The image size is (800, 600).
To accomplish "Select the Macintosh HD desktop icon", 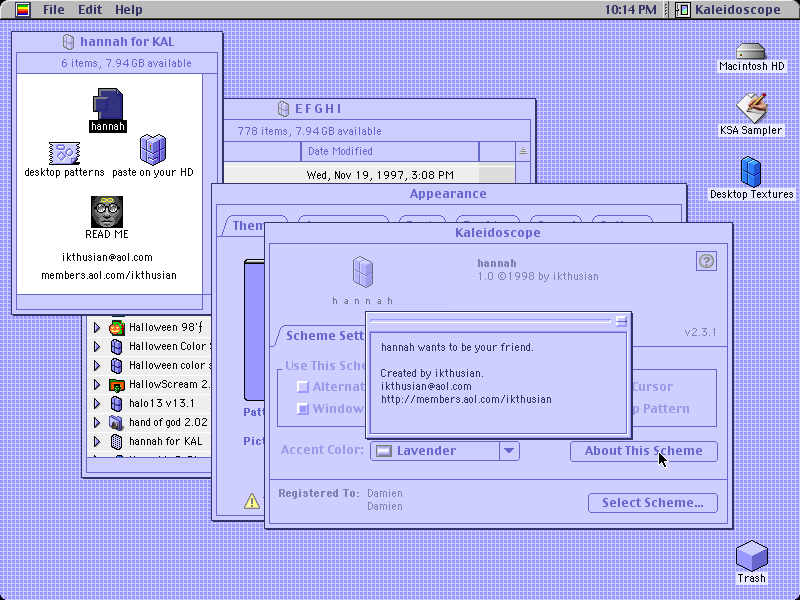I will click(751, 52).
